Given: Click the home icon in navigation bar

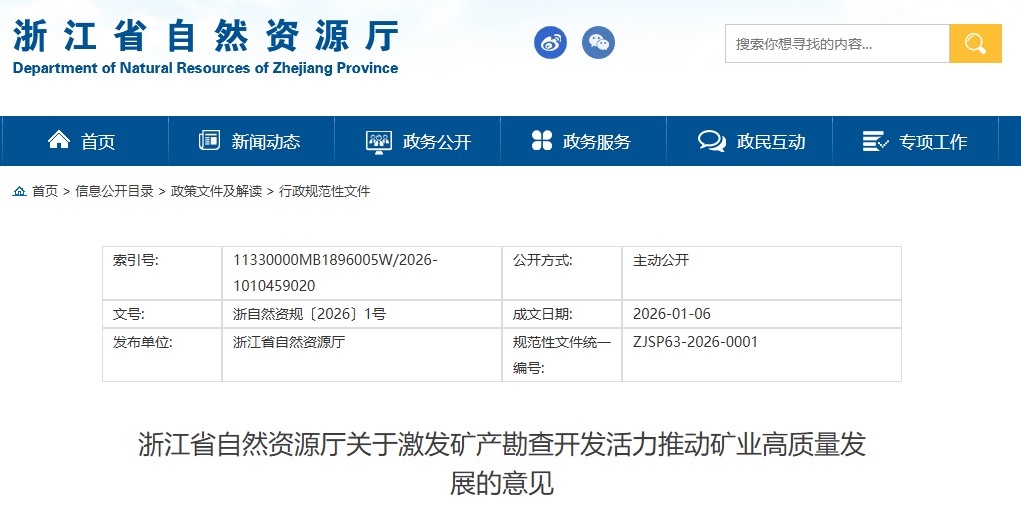Looking at the screenshot, I should [59, 140].
